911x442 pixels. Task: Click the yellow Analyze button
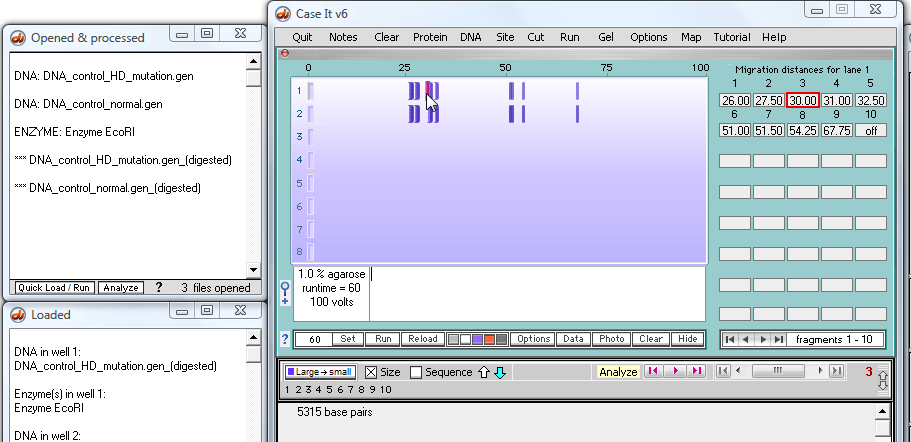[x=618, y=372]
